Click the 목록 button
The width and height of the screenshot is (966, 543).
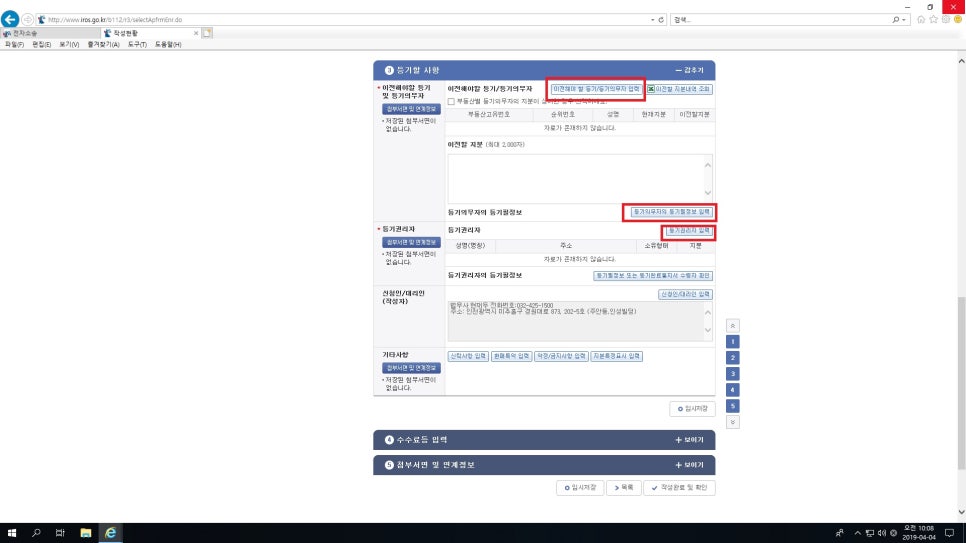tap(623, 488)
